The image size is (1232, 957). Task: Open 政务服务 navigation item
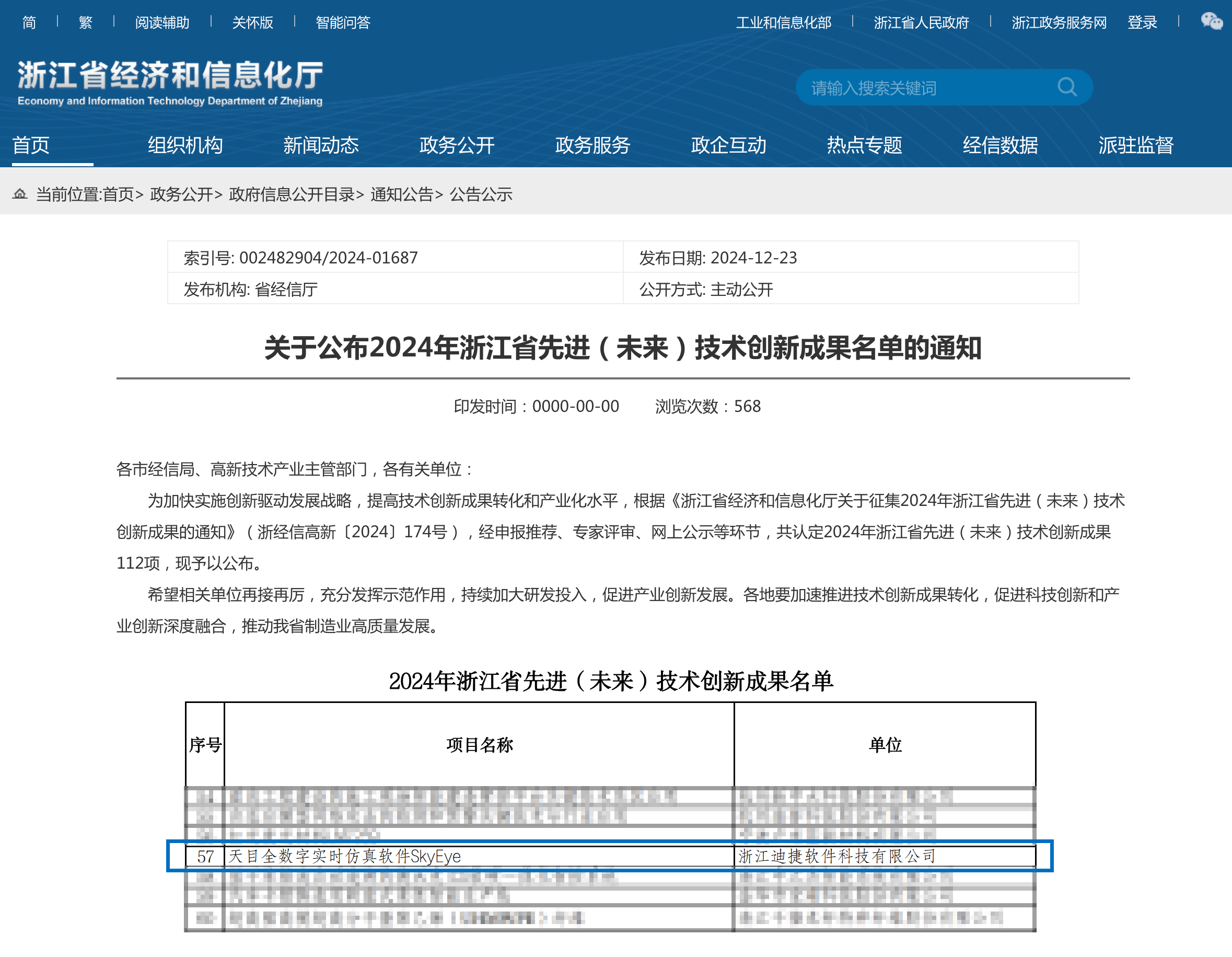tap(592, 145)
